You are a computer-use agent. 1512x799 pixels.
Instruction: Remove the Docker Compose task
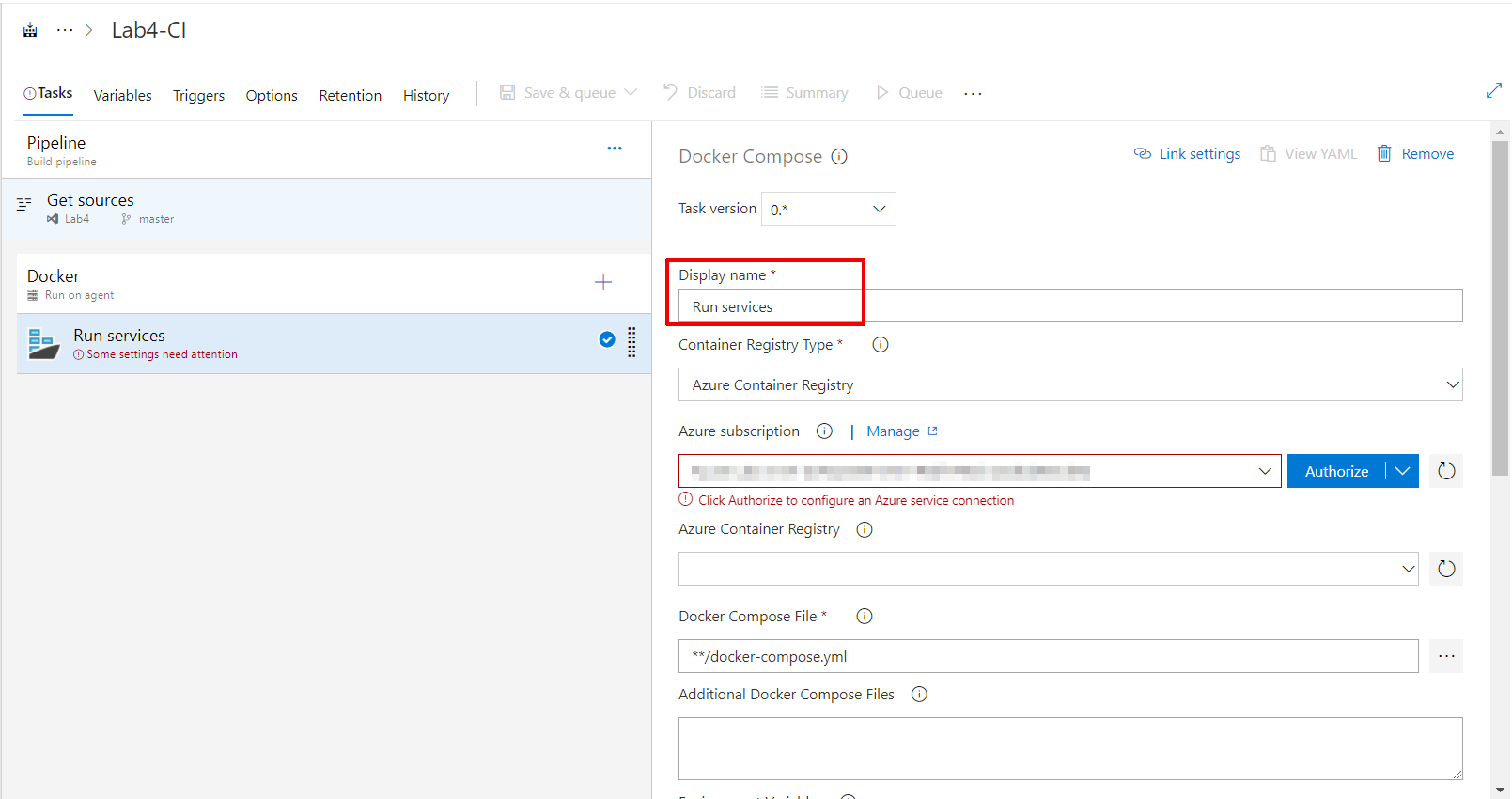click(x=1415, y=154)
